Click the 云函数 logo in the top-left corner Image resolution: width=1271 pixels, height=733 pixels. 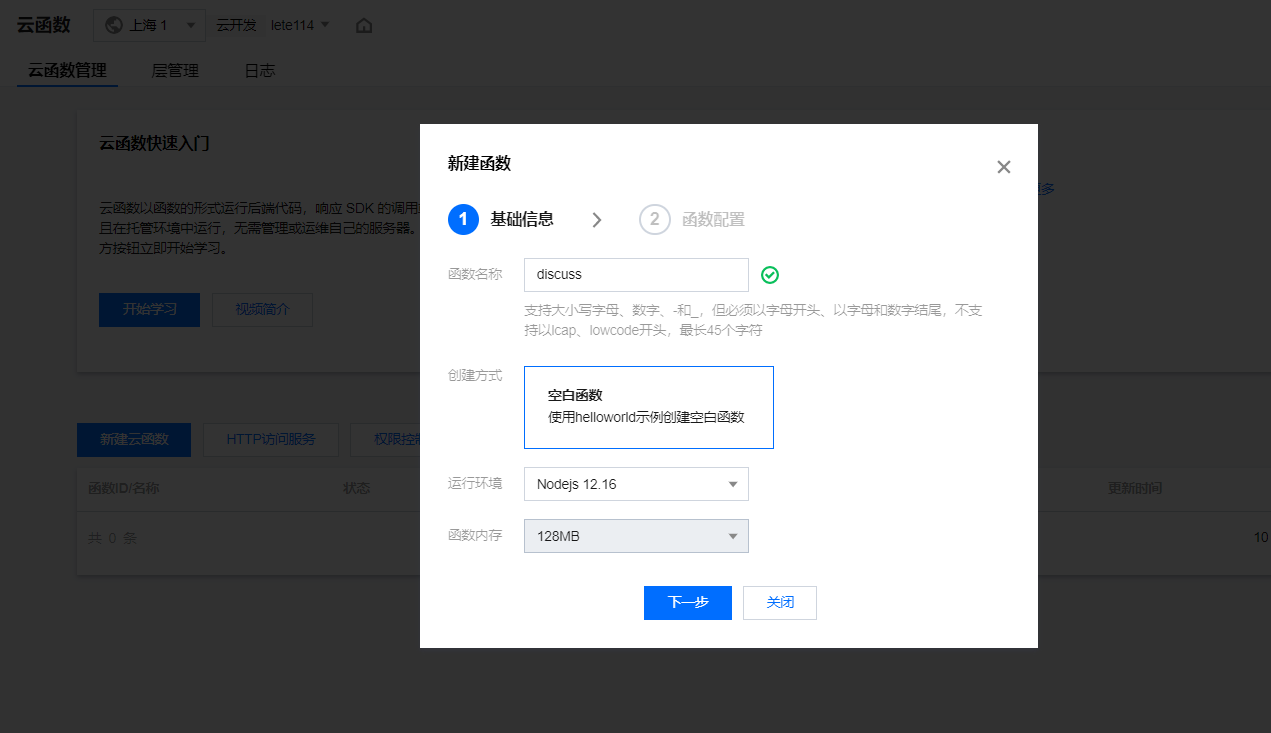(43, 24)
